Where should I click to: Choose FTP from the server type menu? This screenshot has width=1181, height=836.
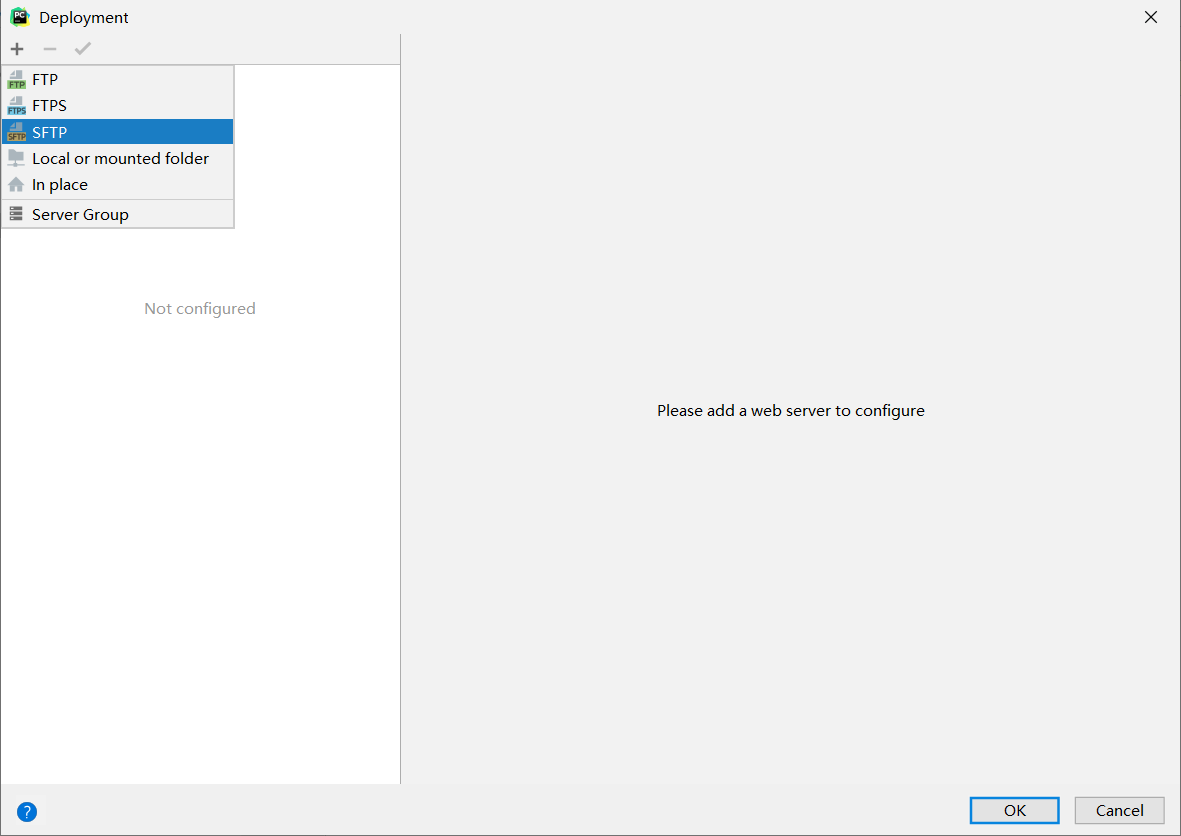(x=117, y=80)
